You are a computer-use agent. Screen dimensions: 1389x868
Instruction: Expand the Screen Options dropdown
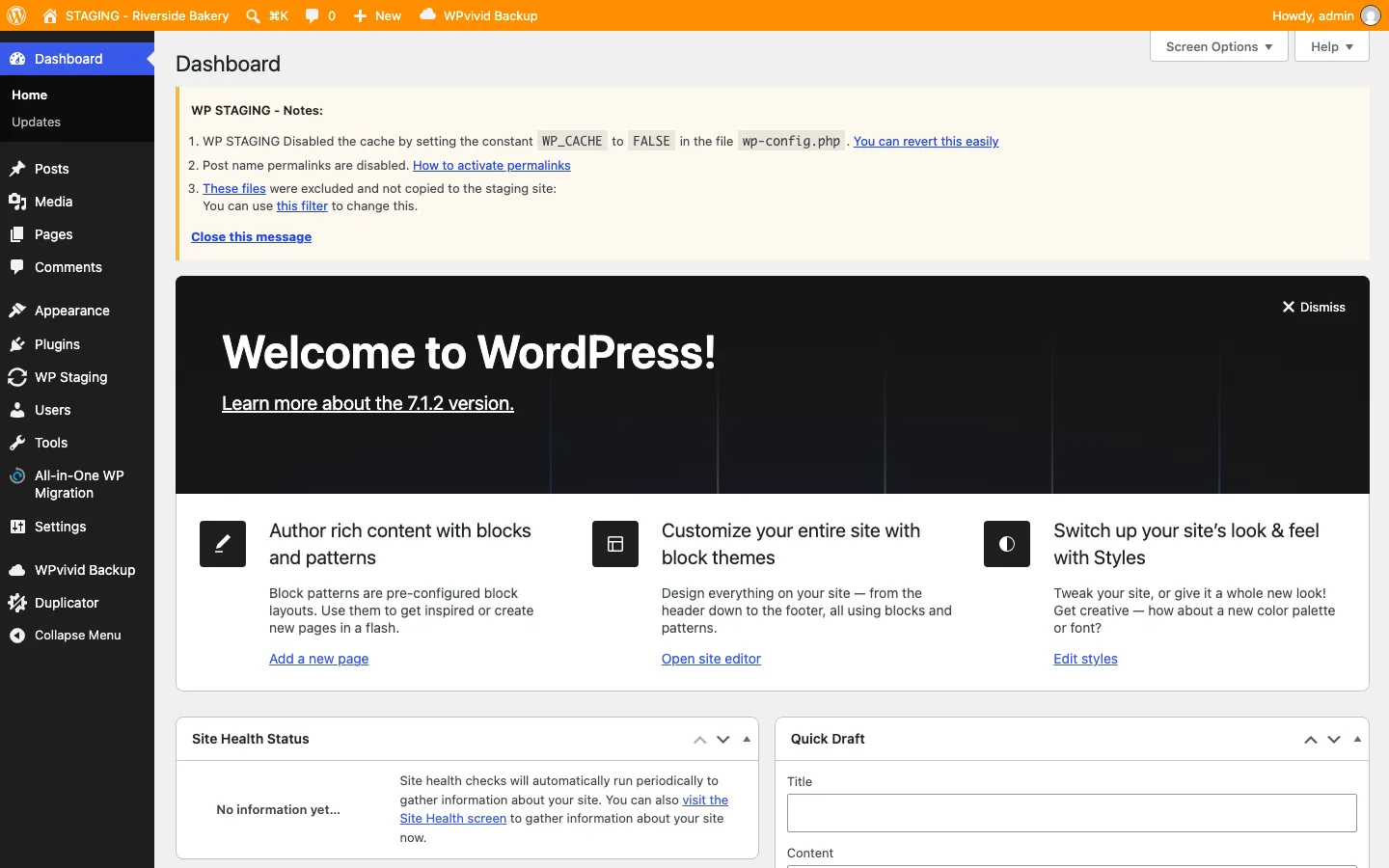click(1219, 46)
